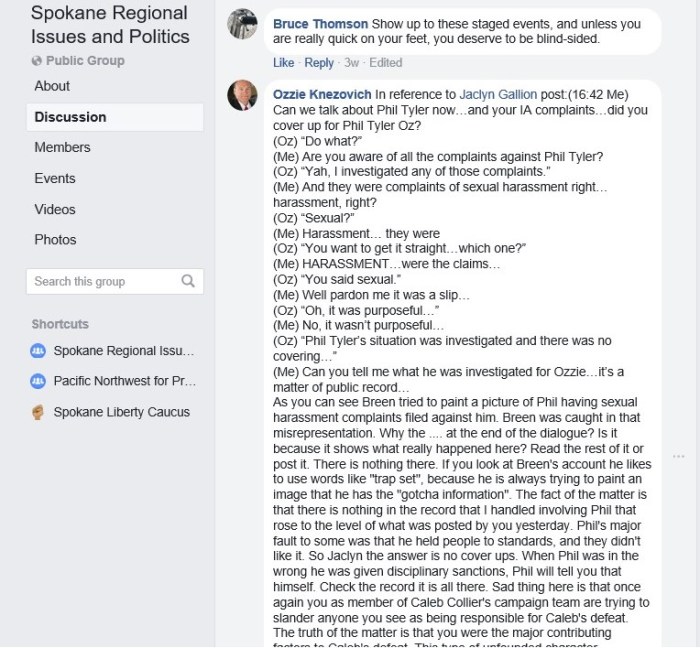Open Pacific Northwest group shortcut icon
700x648 pixels.
38,381
